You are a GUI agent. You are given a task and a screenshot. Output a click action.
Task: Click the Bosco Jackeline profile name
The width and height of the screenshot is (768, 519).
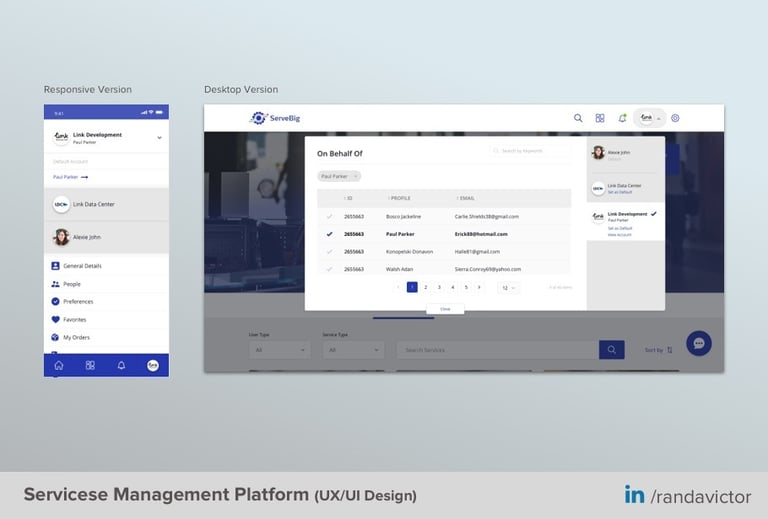click(x=404, y=216)
